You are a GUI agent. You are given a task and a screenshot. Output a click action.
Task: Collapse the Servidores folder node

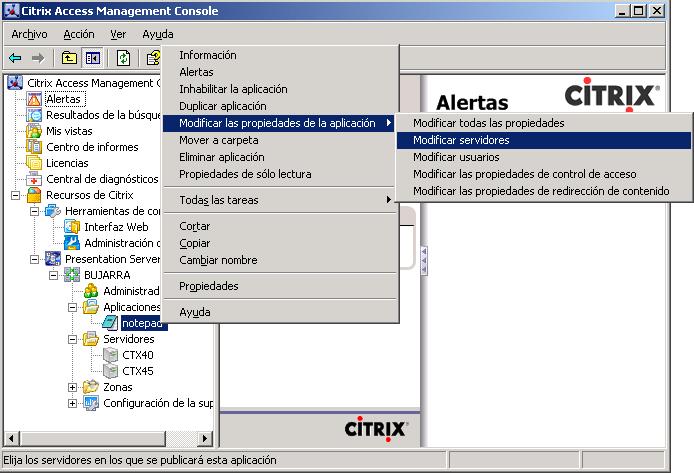73,339
